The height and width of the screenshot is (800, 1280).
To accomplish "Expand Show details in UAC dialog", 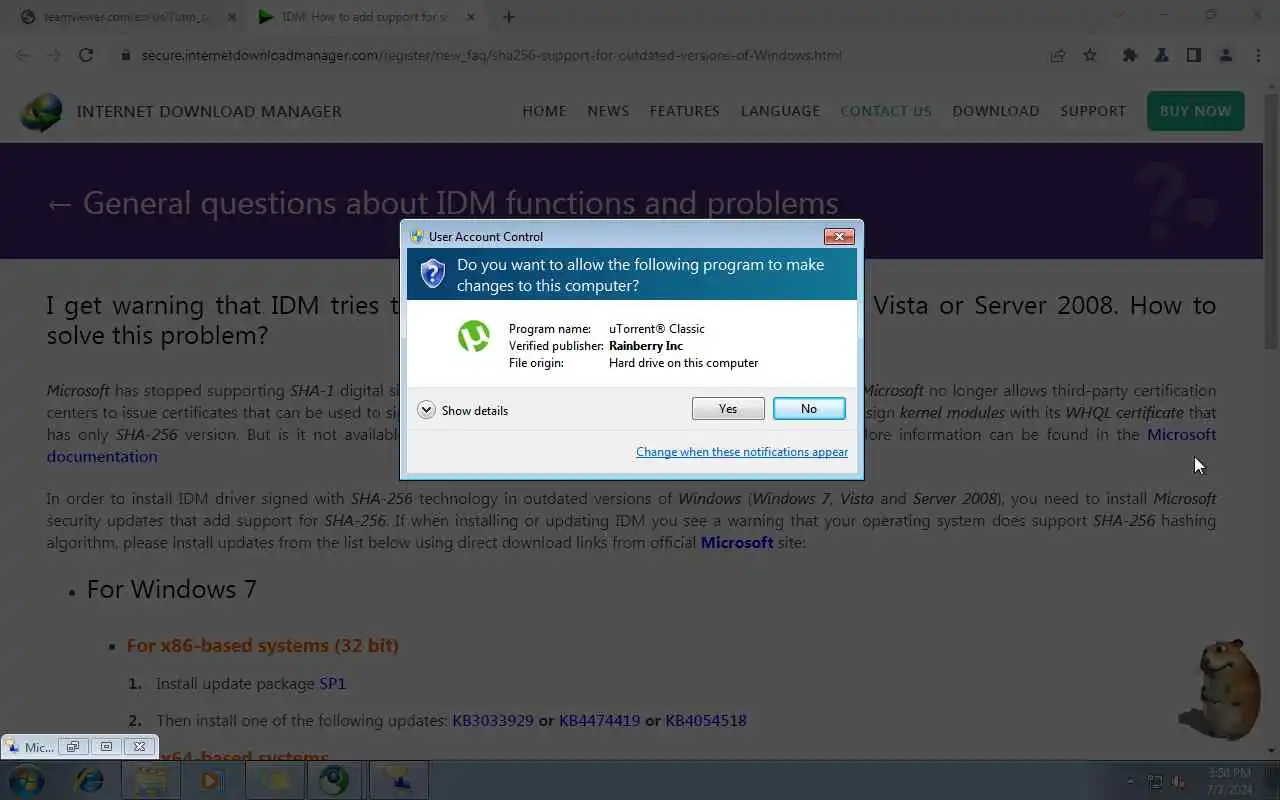I will [463, 410].
